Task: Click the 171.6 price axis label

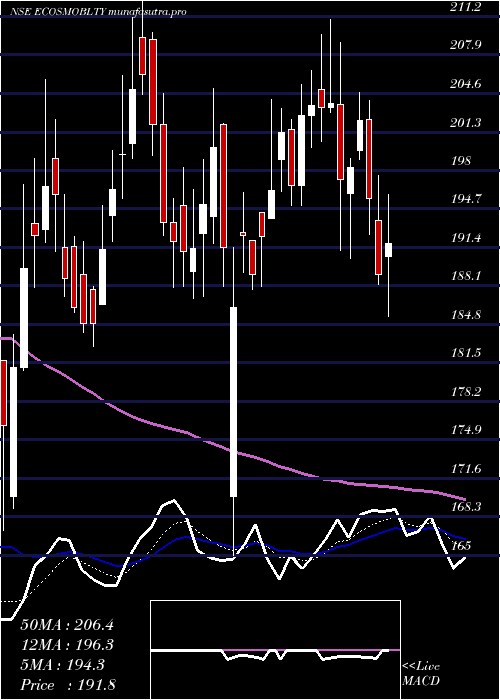Action: point(468,469)
